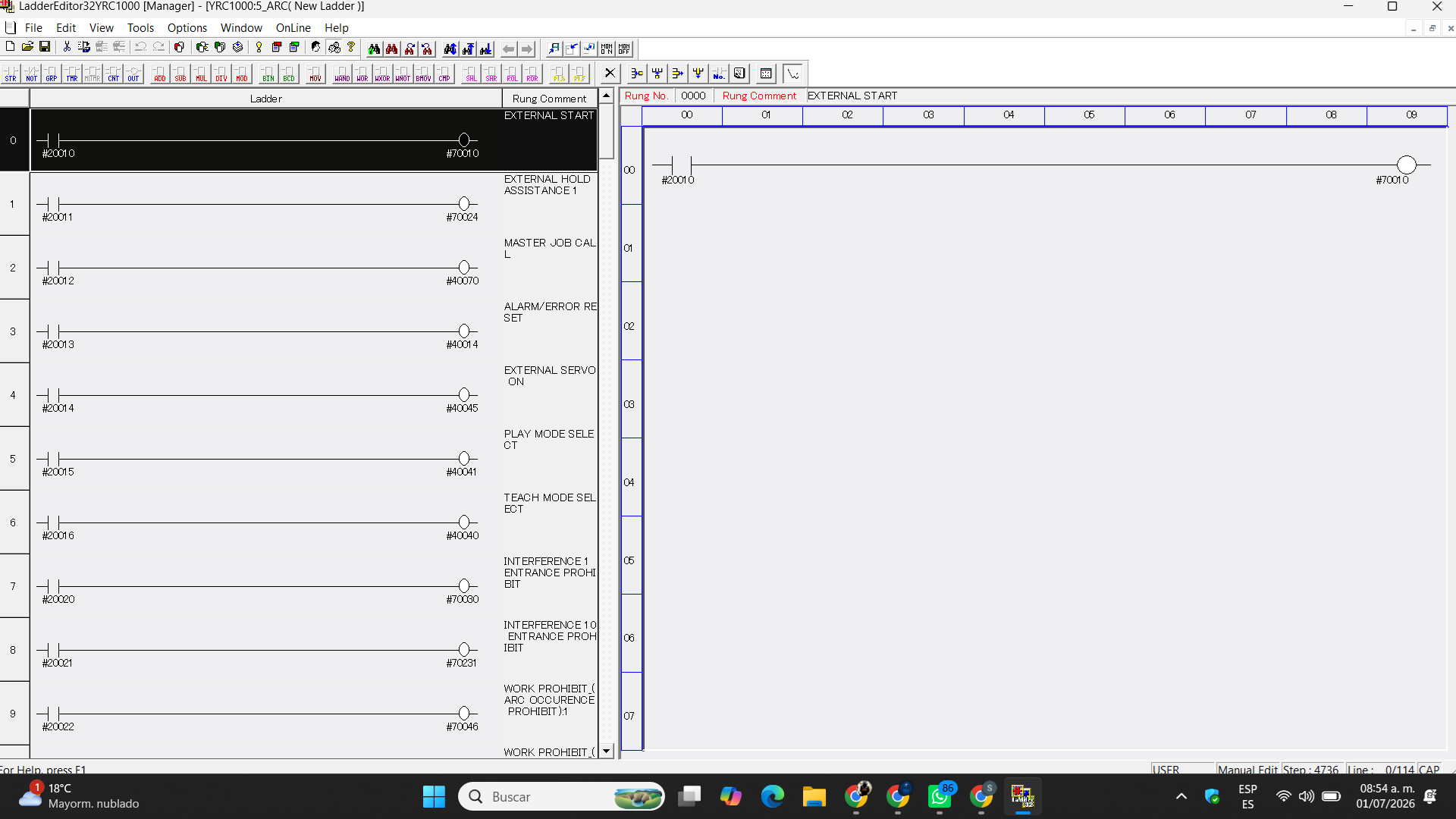This screenshot has height=819, width=1456.
Task: Open Windows Start menu
Action: pyautogui.click(x=434, y=796)
